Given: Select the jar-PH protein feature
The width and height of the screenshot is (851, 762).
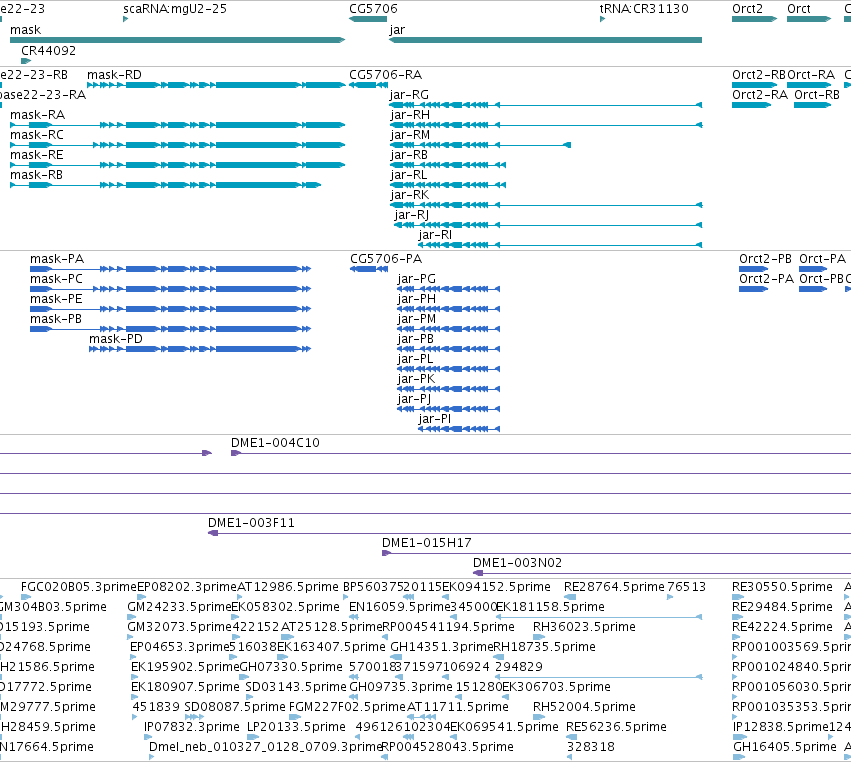Looking at the screenshot, I should (449, 309).
